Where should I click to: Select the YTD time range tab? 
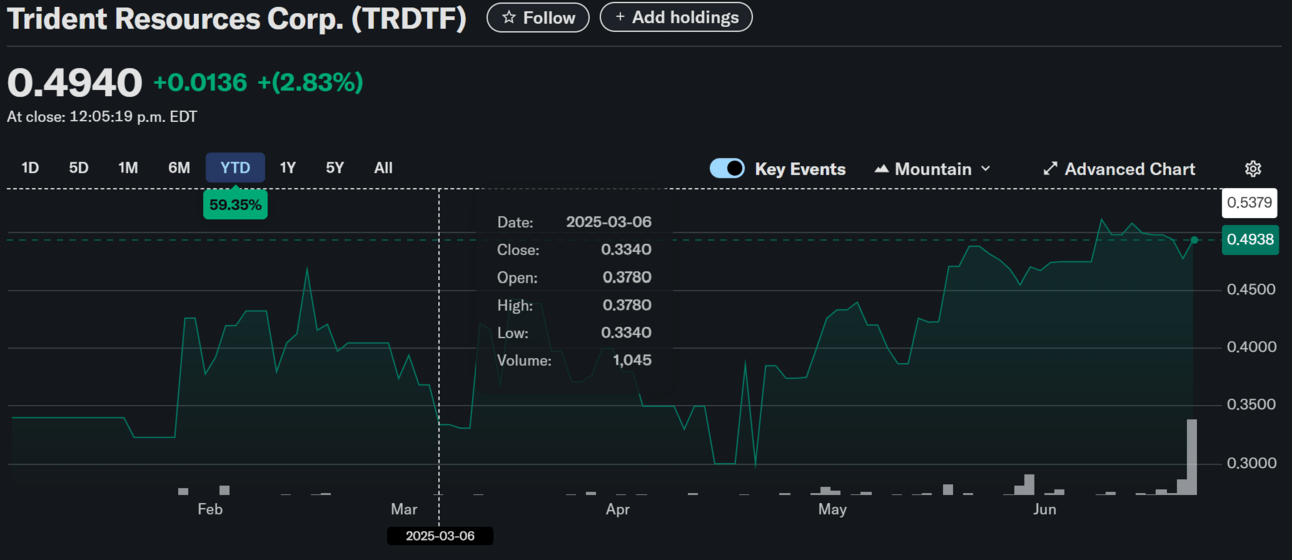click(235, 168)
